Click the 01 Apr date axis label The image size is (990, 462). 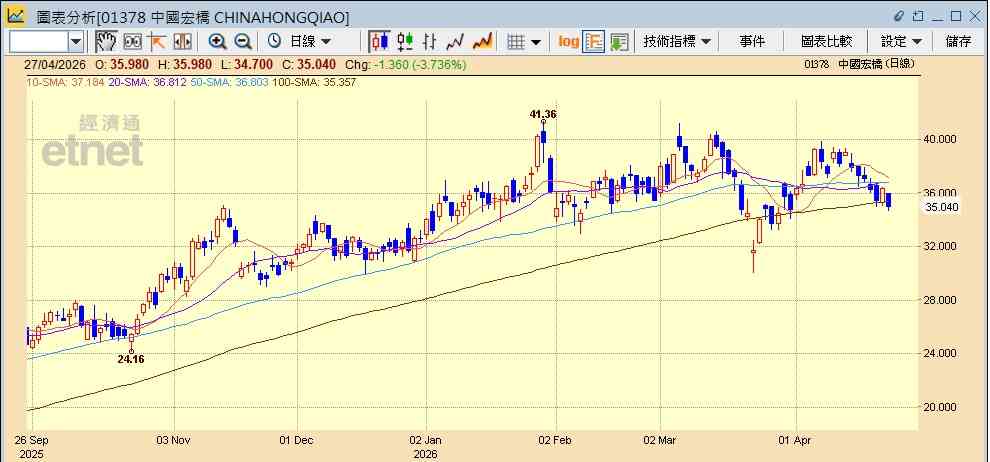pos(796,440)
